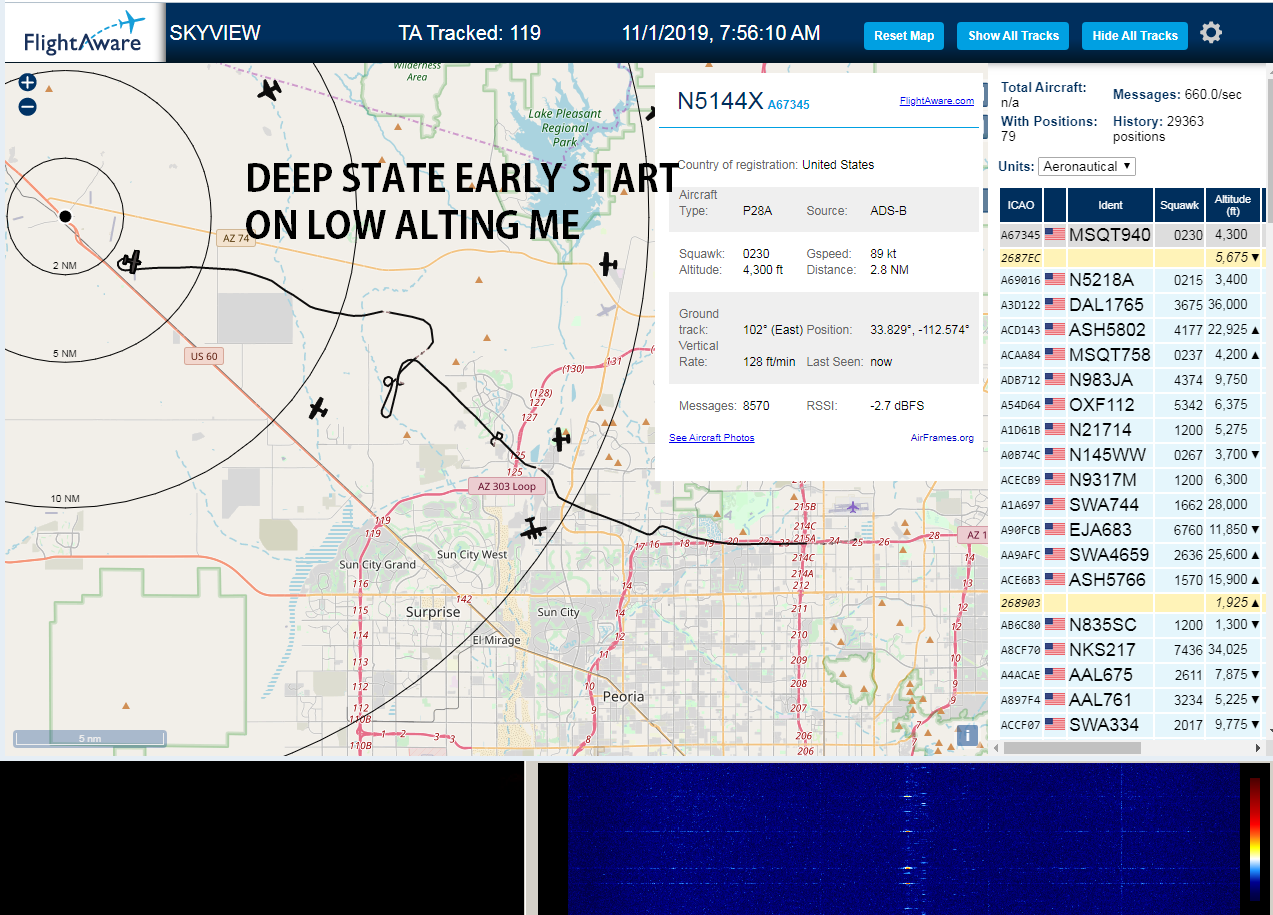Click US flag in DAL1765 row
This screenshot has width=1273, height=915.
pyautogui.click(x=1054, y=305)
